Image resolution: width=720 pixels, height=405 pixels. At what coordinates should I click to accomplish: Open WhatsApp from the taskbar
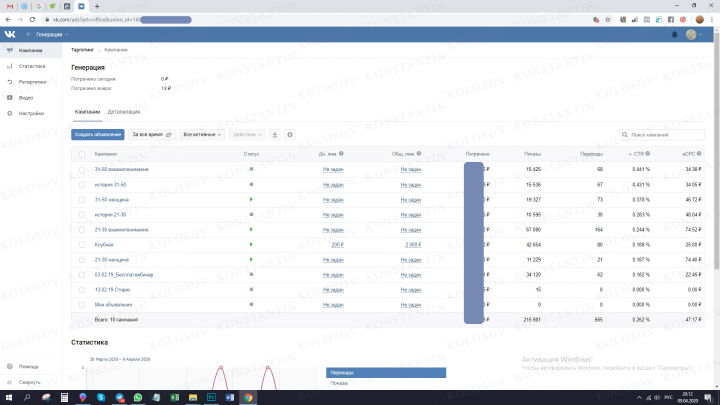tap(138, 398)
